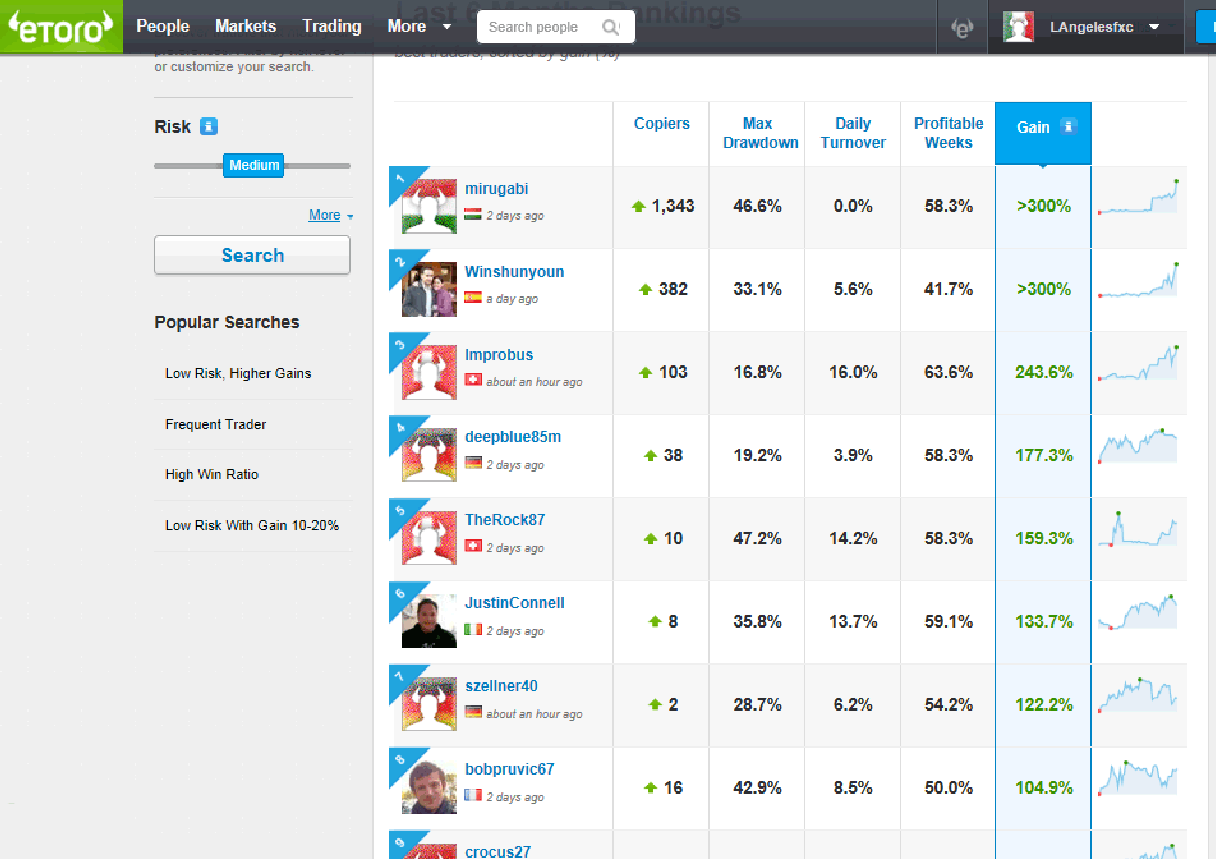Click the search magnifier icon

tap(609, 27)
